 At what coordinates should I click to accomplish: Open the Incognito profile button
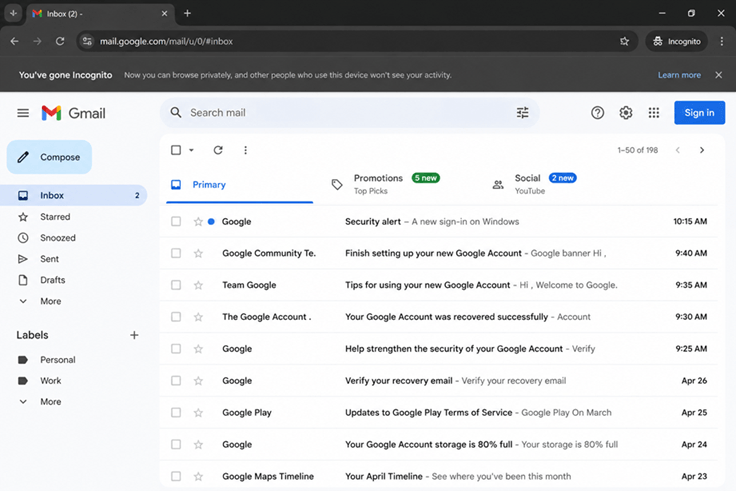click(x=677, y=41)
